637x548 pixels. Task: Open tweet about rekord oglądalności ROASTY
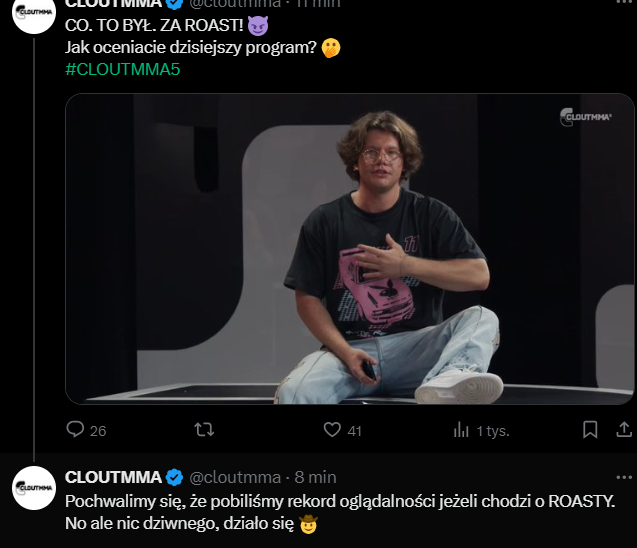340,500
